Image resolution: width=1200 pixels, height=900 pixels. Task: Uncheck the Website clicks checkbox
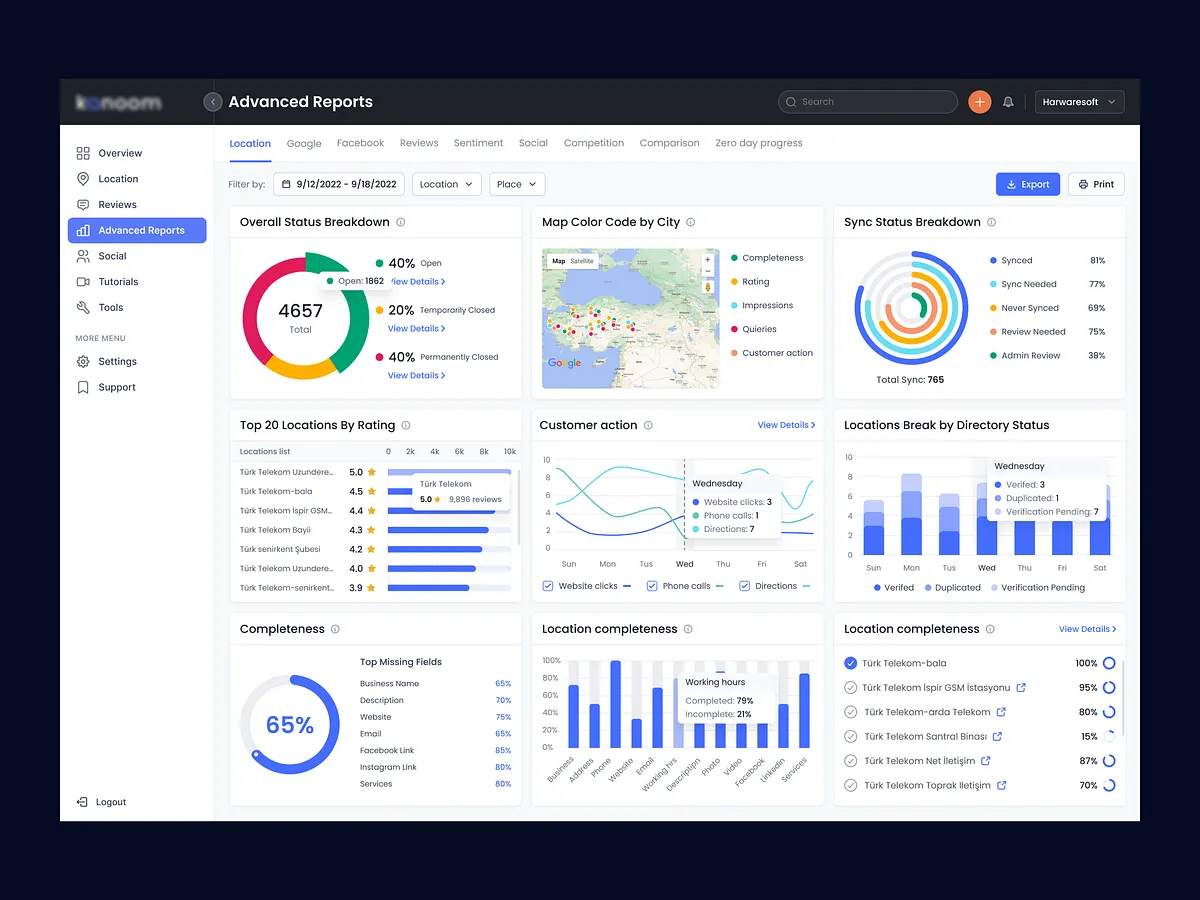[548, 586]
